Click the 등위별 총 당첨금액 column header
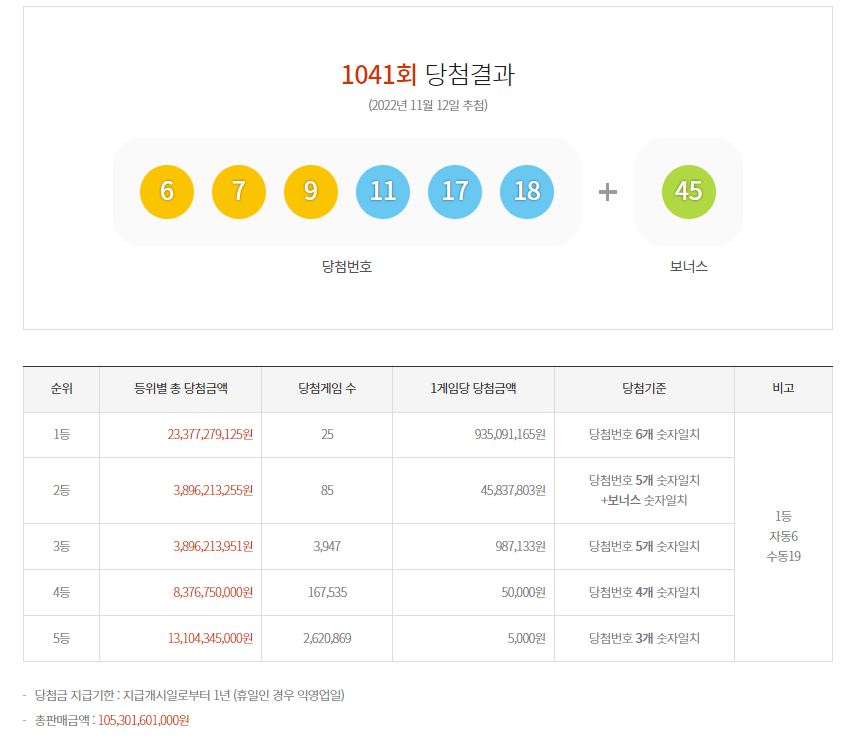The width and height of the screenshot is (848, 742). click(181, 388)
